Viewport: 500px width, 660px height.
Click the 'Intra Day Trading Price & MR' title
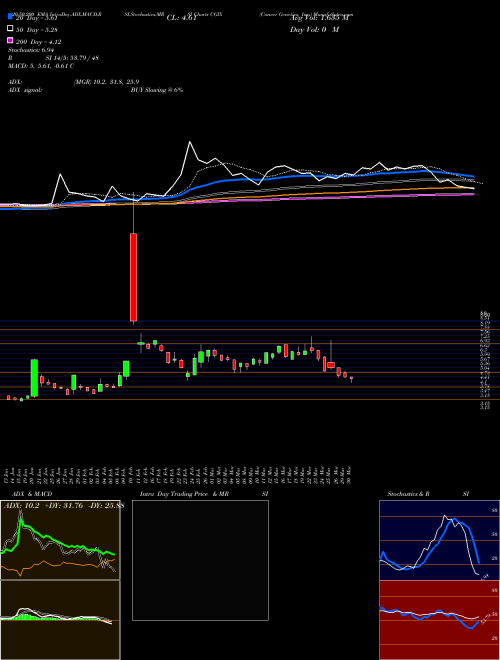[184, 494]
